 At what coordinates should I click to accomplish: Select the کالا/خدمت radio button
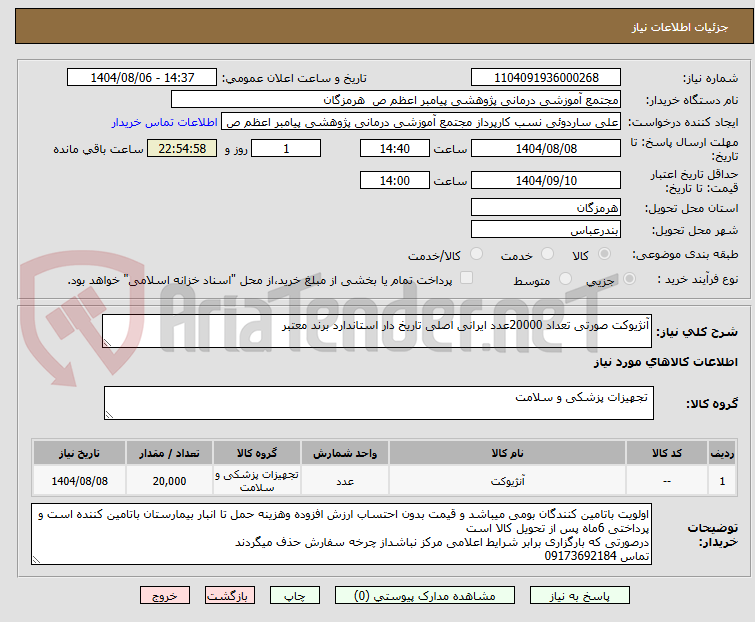click(476, 254)
